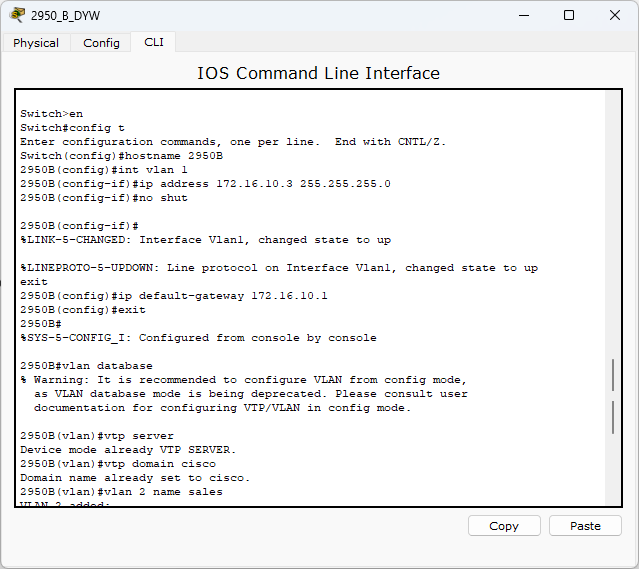Click the Paste button
The height and width of the screenshot is (569, 639).
pyautogui.click(x=585, y=526)
